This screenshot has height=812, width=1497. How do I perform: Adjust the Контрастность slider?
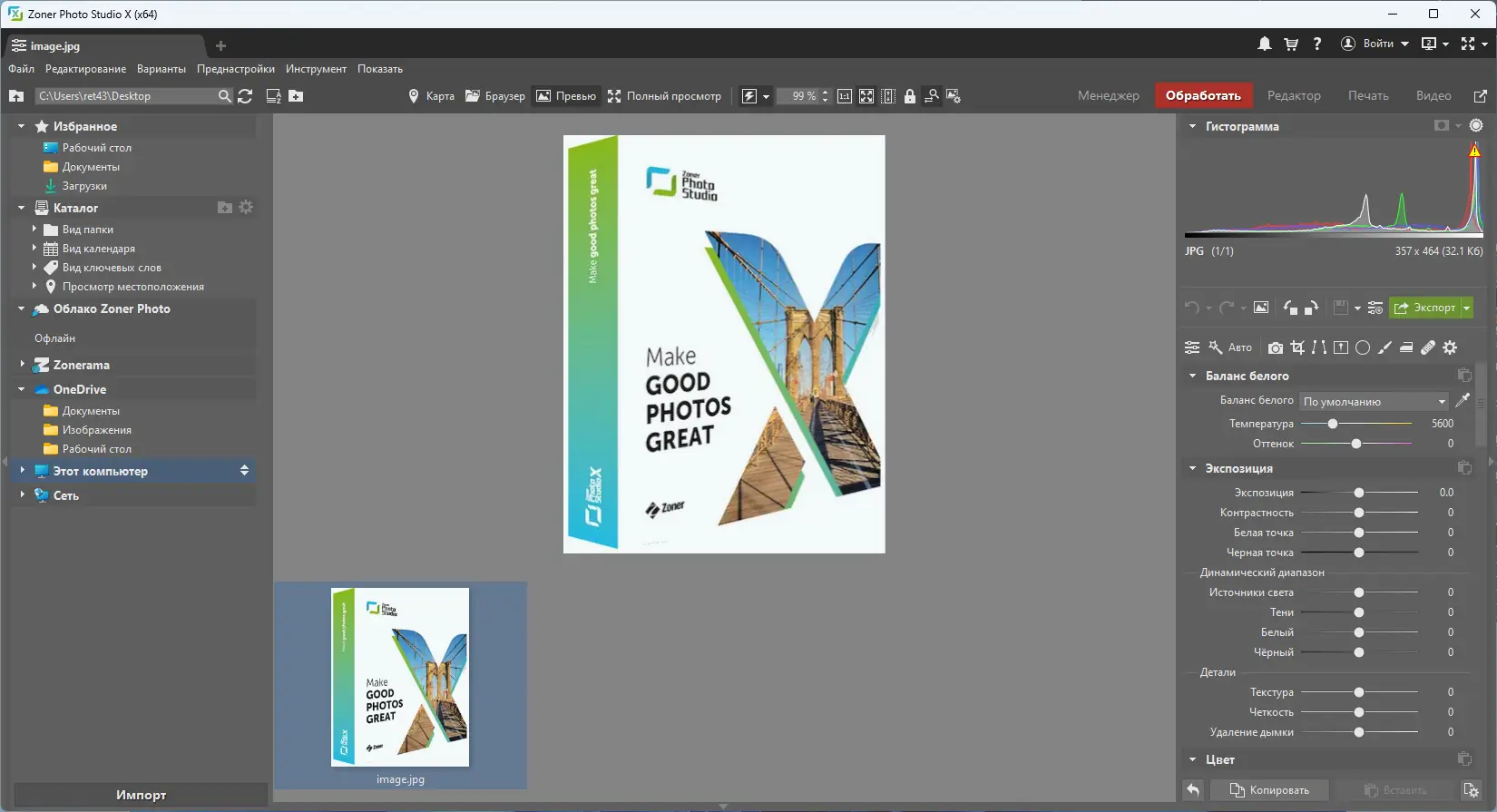tap(1359, 513)
